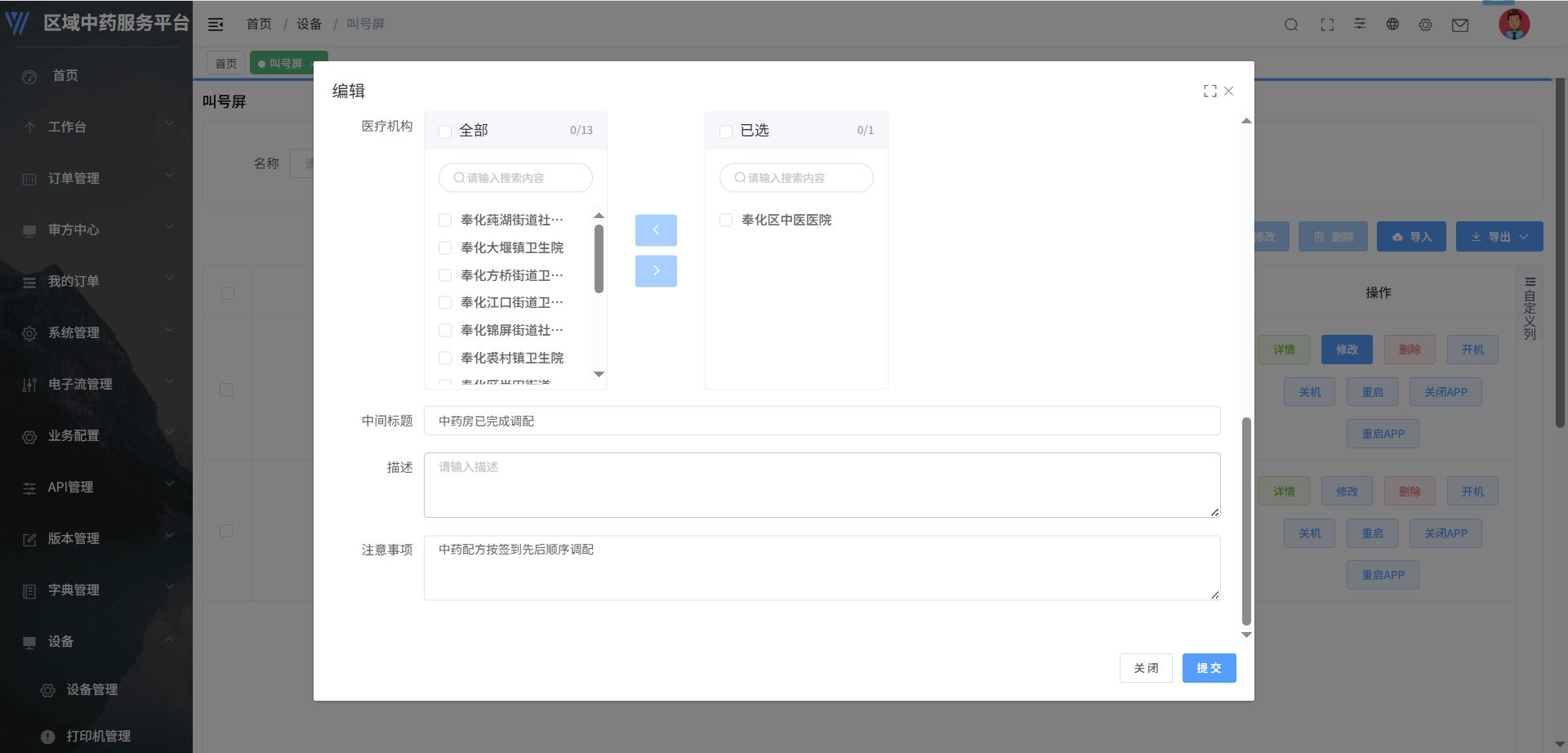Screen dimensions: 1568x753
Task: Open language globe icon in header
Action: click(1392, 25)
